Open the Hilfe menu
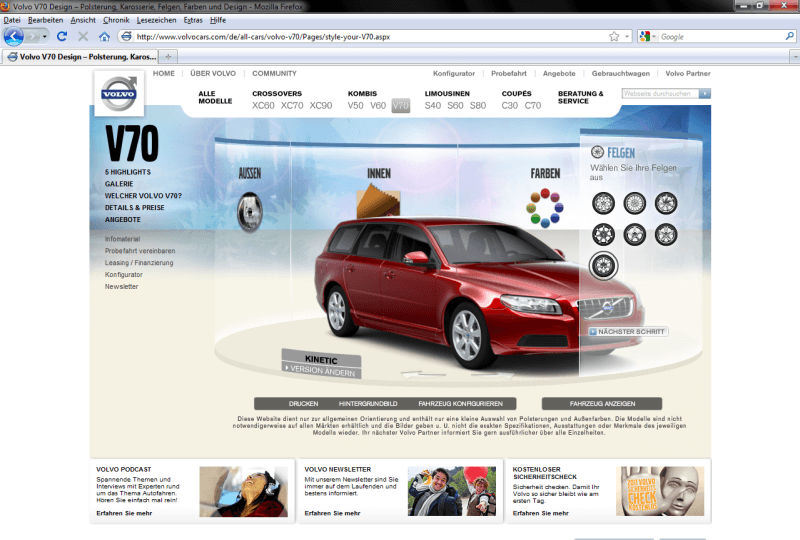This screenshot has width=800, height=540. [218, 20]
